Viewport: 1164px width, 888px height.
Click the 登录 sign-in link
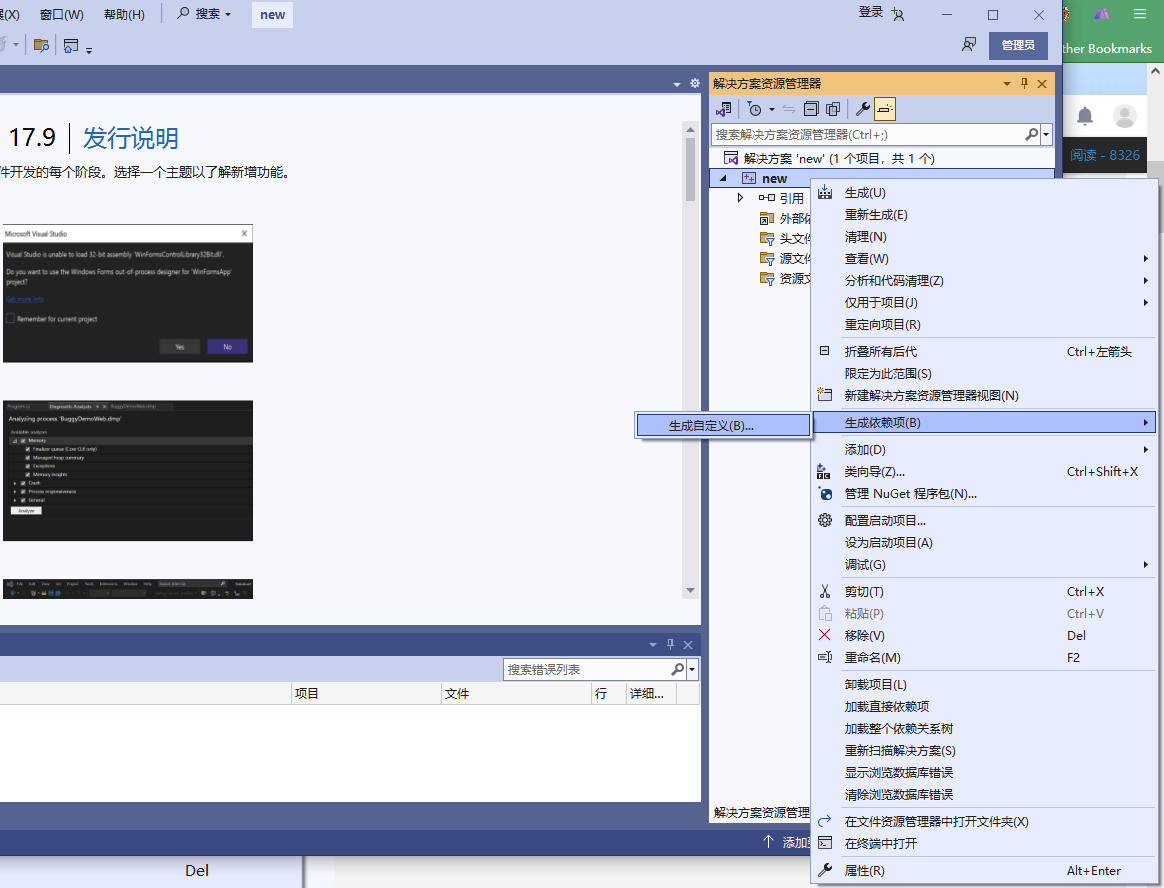coord(871,12)
